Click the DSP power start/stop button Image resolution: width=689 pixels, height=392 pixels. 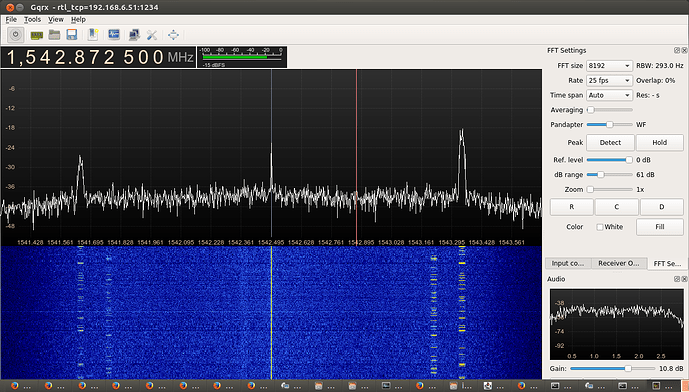click(16, 35)
